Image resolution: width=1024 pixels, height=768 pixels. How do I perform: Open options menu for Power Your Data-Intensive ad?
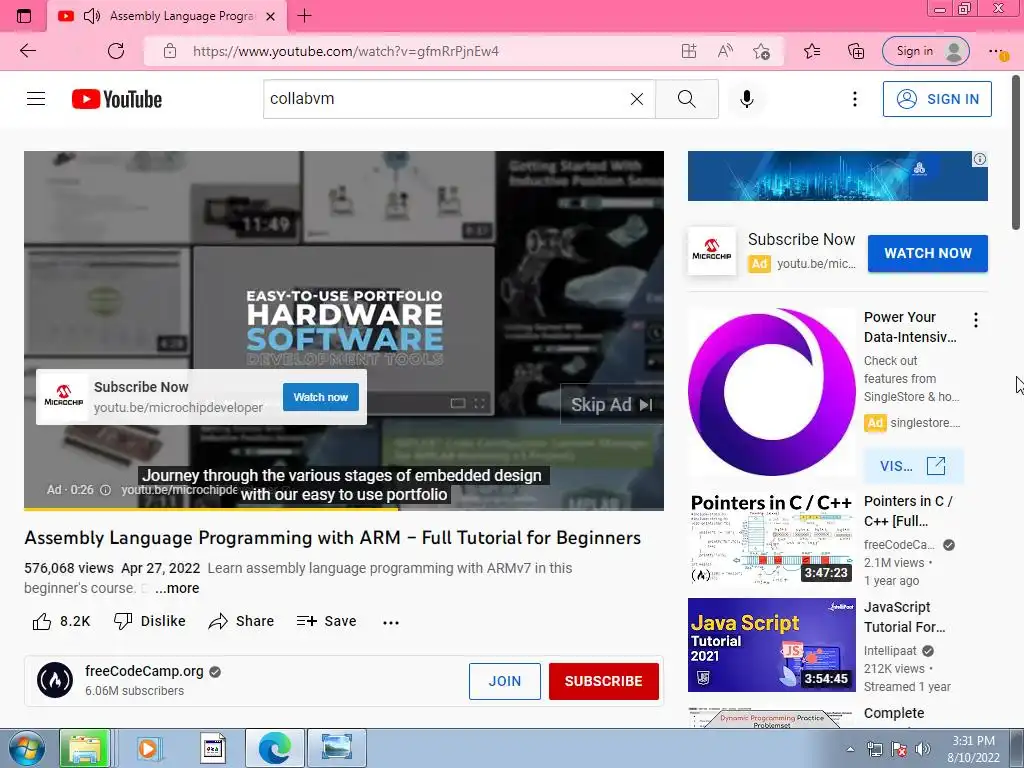coord(976,320)
